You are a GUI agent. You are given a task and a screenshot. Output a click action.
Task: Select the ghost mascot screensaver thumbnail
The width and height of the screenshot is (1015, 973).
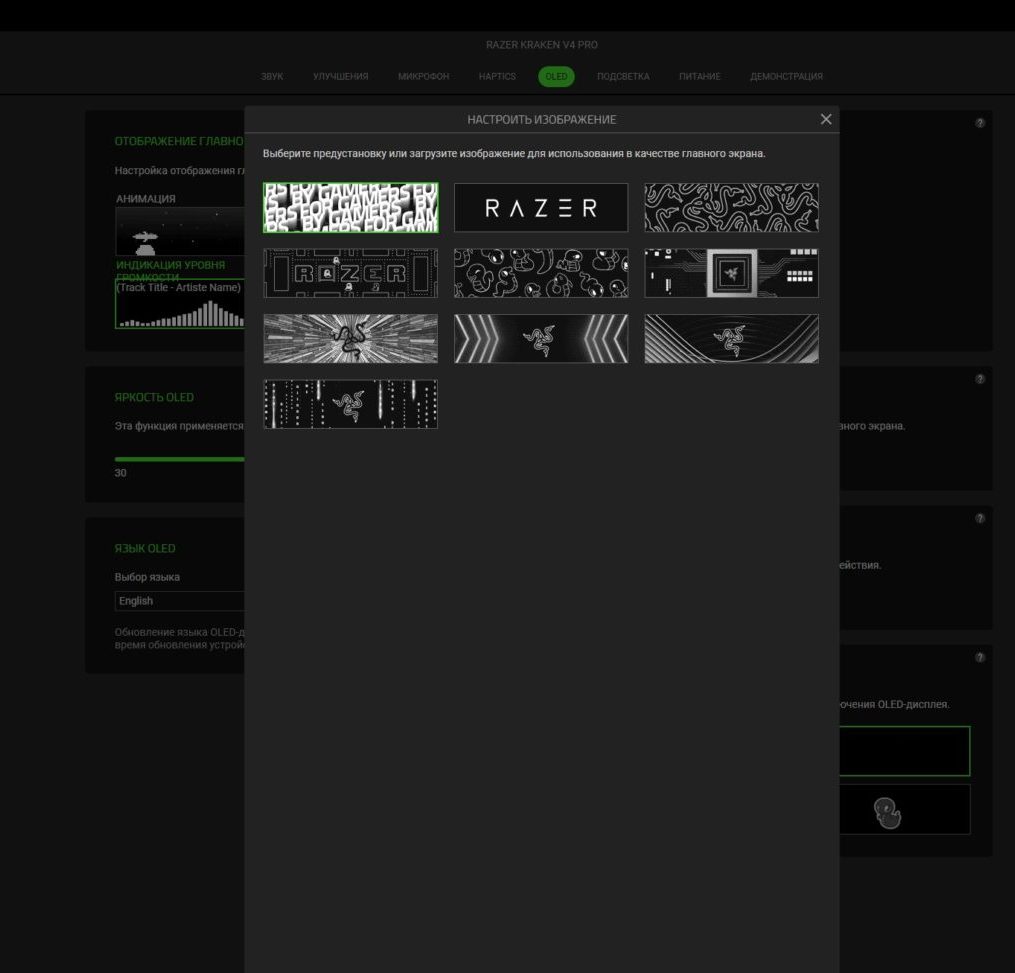pyautogui.click(x=905, y=809)
